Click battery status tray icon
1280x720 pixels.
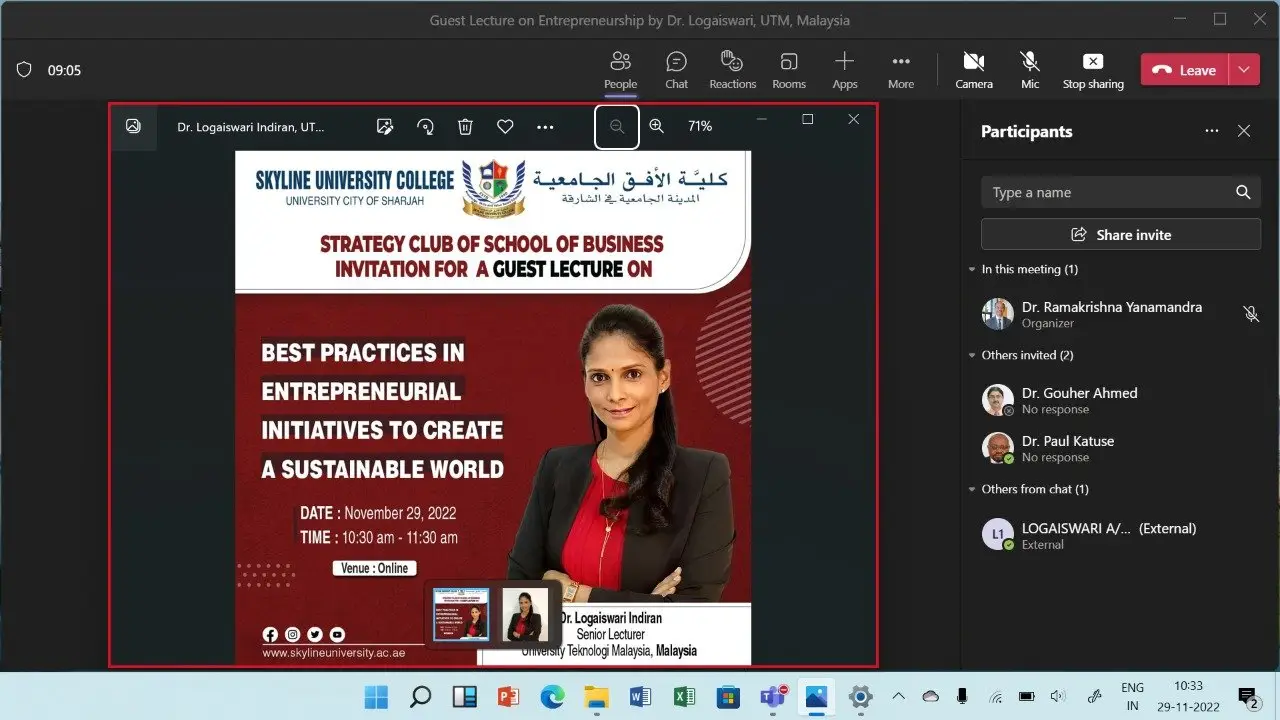tap(1026, 696)
